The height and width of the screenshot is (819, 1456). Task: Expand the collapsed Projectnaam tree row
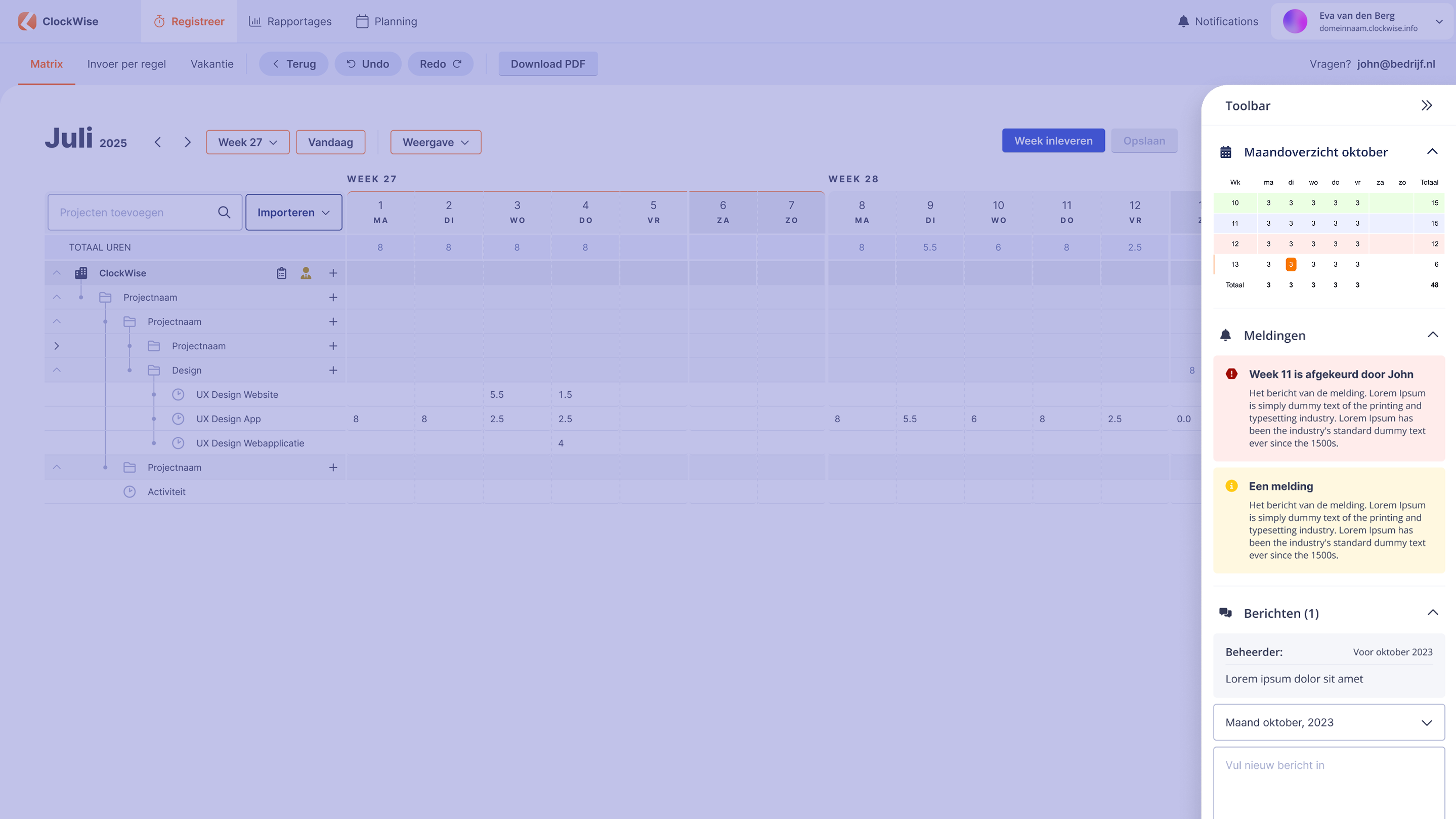pos(57,346)
